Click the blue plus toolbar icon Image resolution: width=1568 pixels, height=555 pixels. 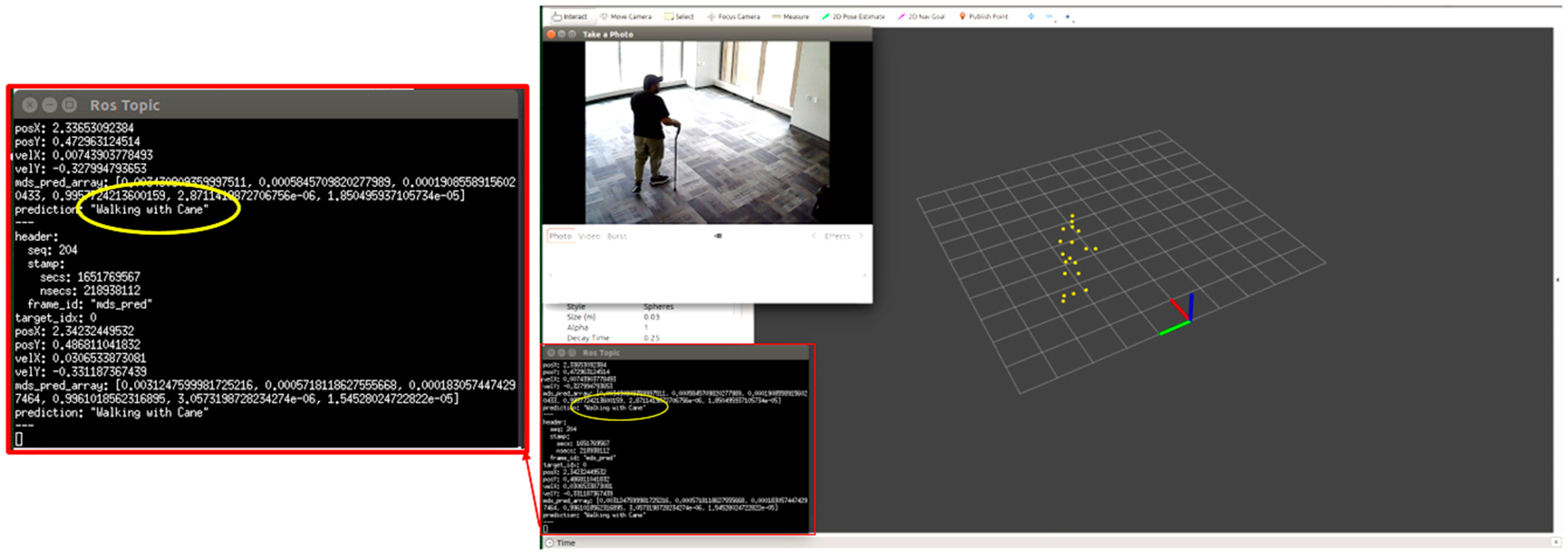pos(1031,17)
